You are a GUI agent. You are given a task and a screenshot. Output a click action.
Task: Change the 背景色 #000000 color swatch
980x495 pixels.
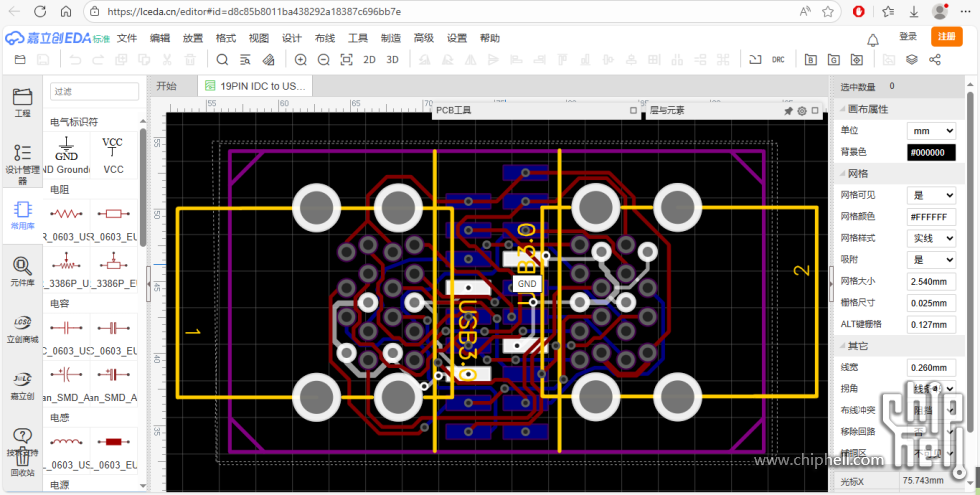tap(931, 152)
